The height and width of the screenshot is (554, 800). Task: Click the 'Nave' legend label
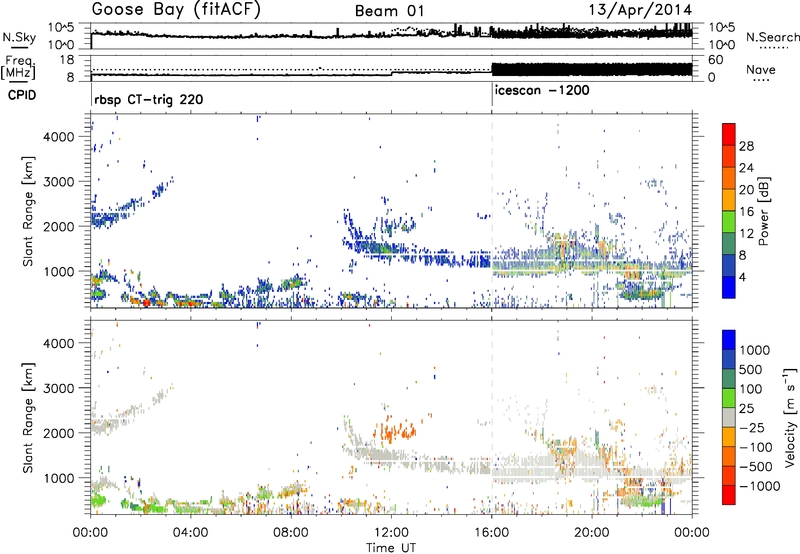[x=761, y=69]
